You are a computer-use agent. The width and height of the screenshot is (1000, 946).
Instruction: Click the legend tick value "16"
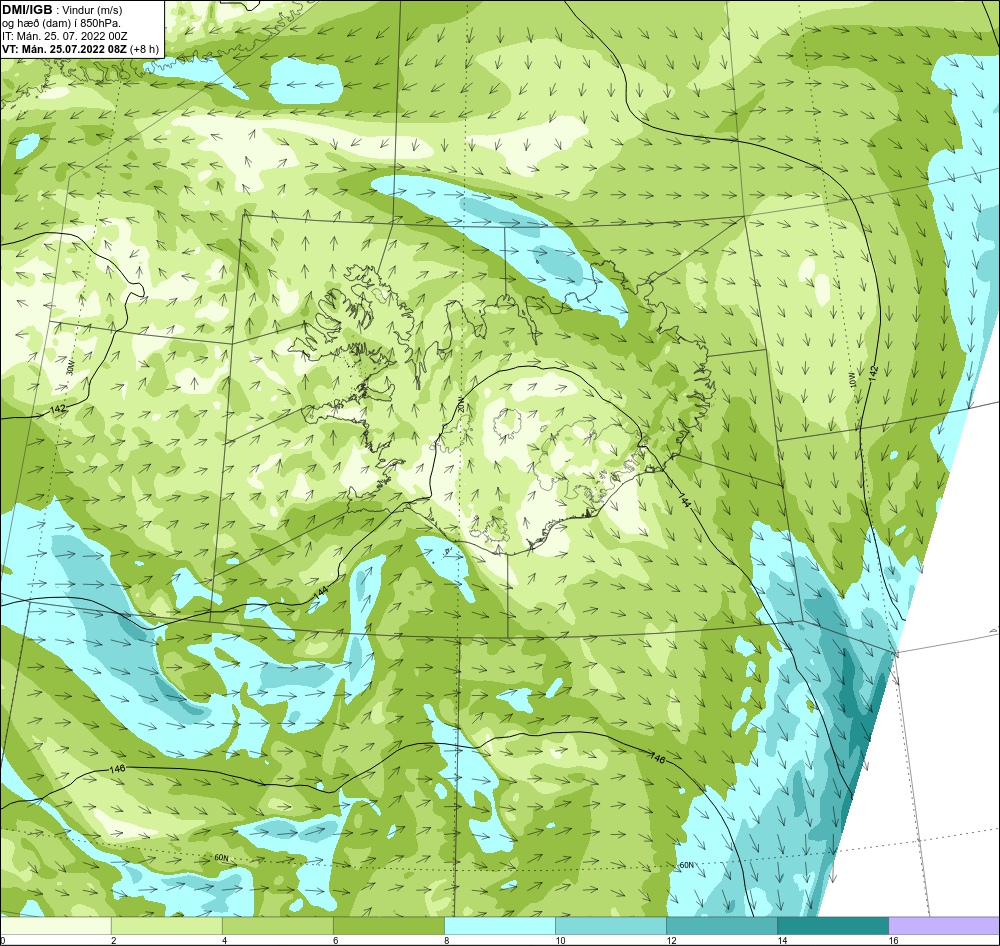click(x=893, y=940)
